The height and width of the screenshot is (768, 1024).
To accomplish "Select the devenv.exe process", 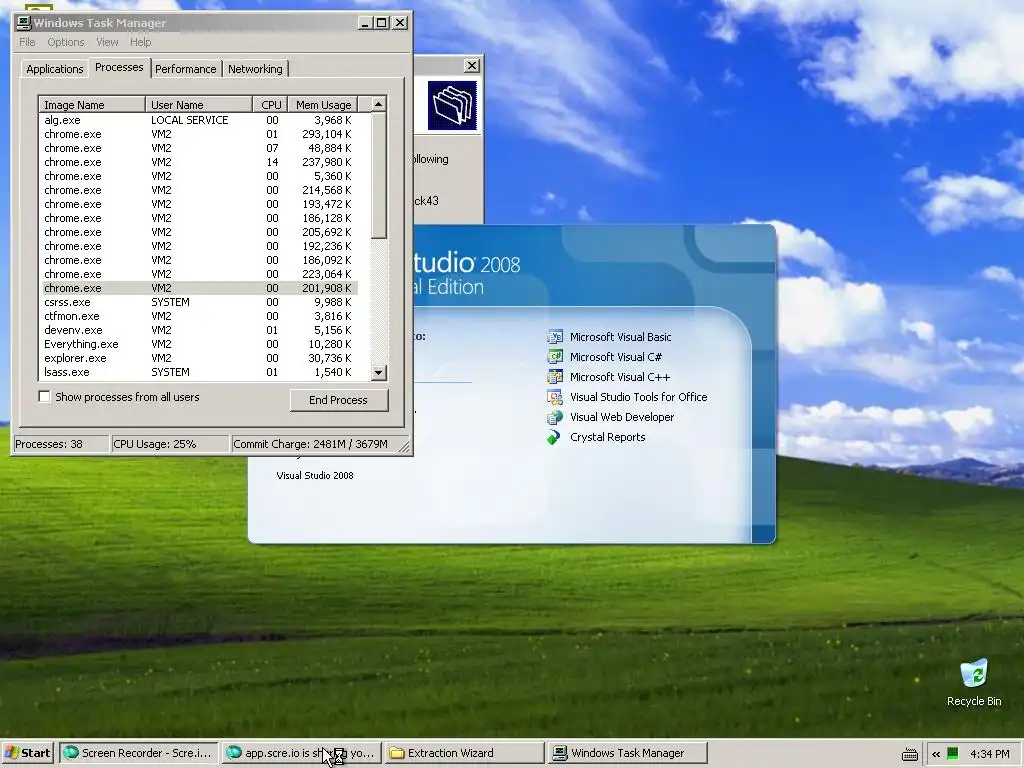I will 199,330.
